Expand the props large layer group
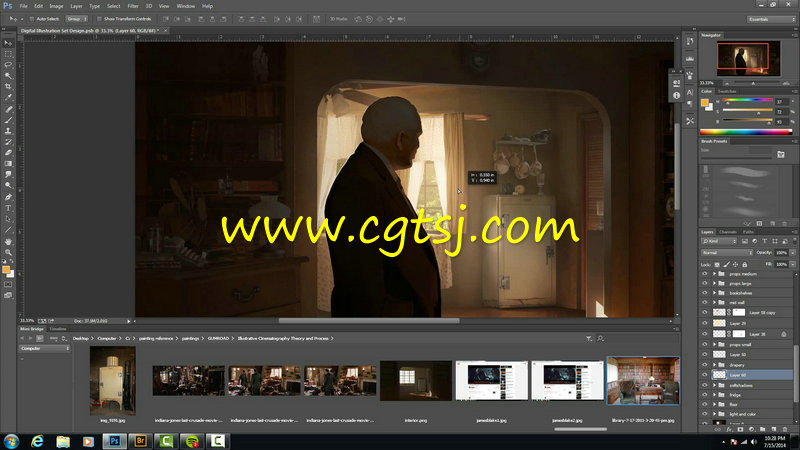Image resolution: width=800 pixels, height=450 pixels. coord(714,283)
